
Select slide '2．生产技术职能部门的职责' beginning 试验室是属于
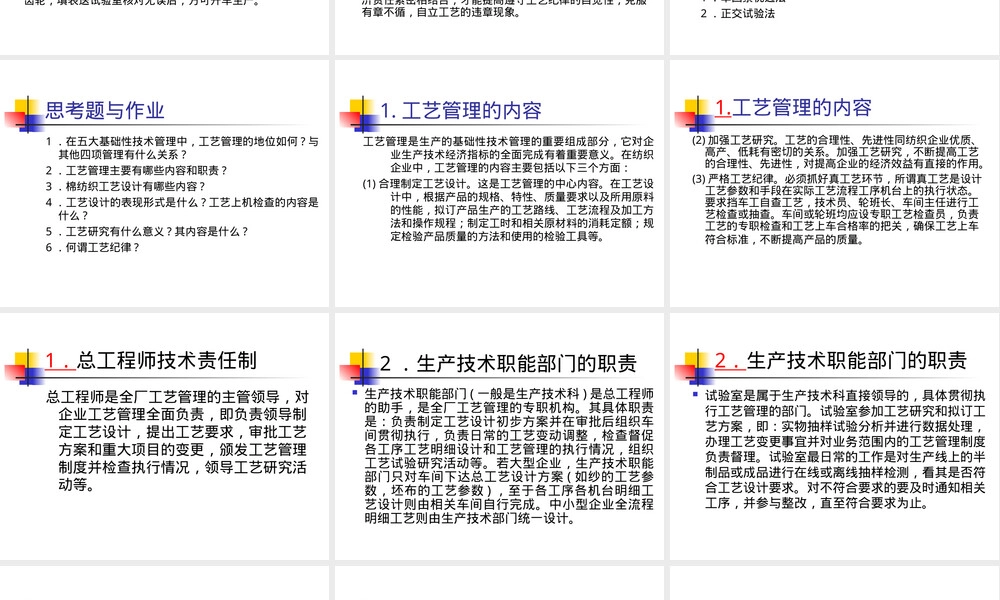(x=835, y=436)
